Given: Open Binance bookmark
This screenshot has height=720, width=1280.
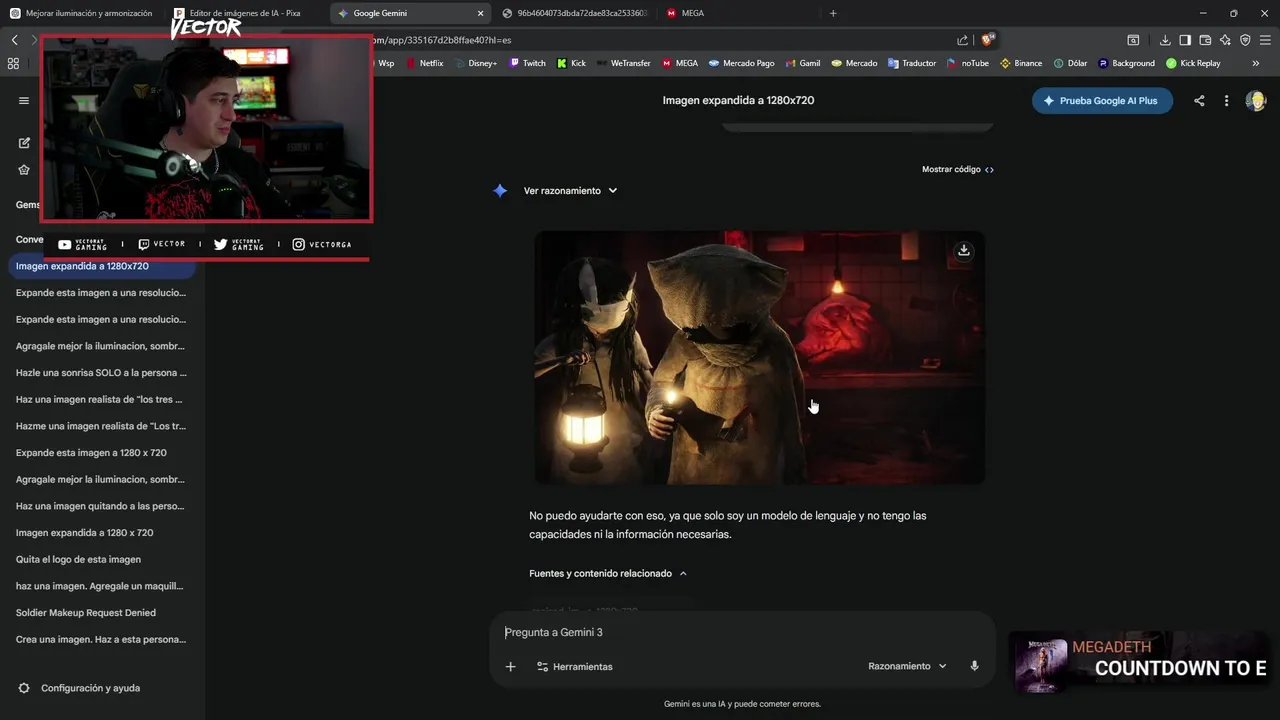Looking at the screenshot, I should pos(1021,63).
